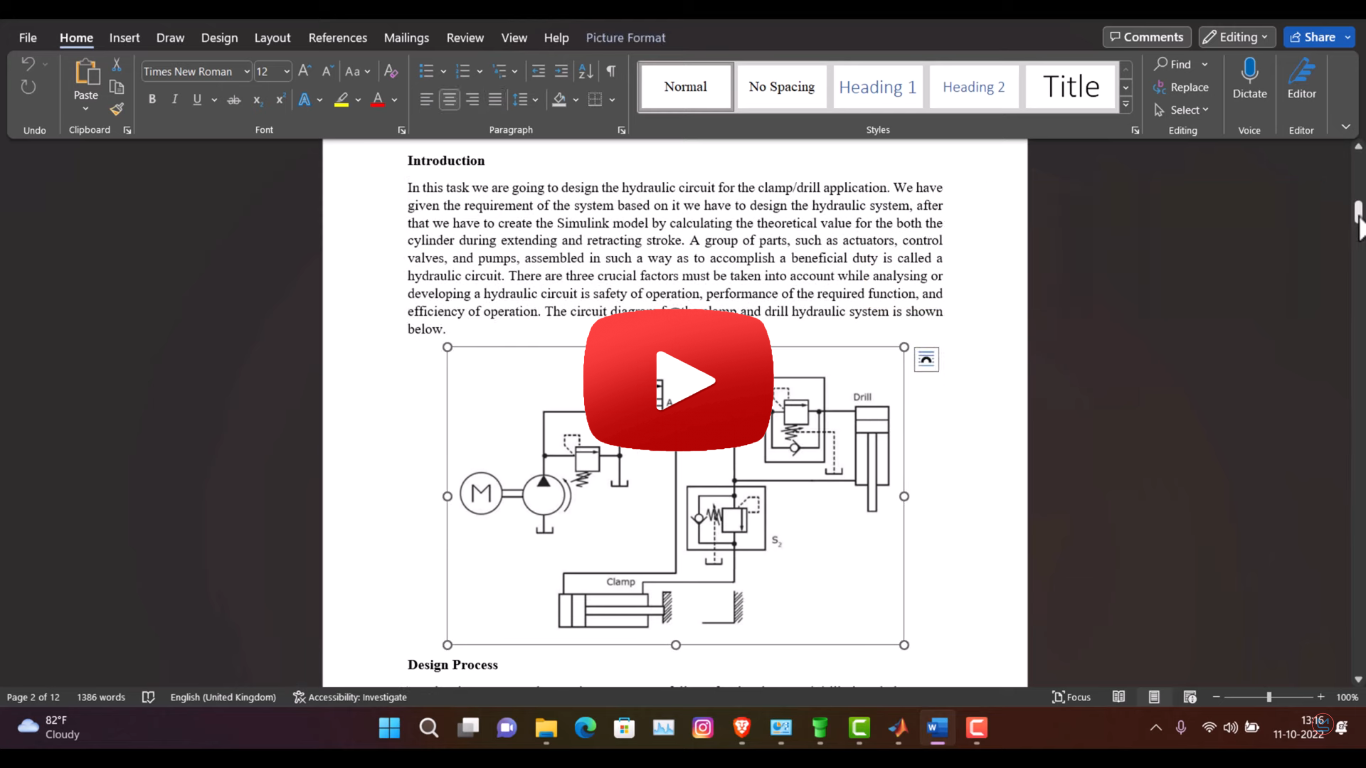Open Windows Start menu
Viewport: 1366px width, 768px height.
[x=390, y=728]
